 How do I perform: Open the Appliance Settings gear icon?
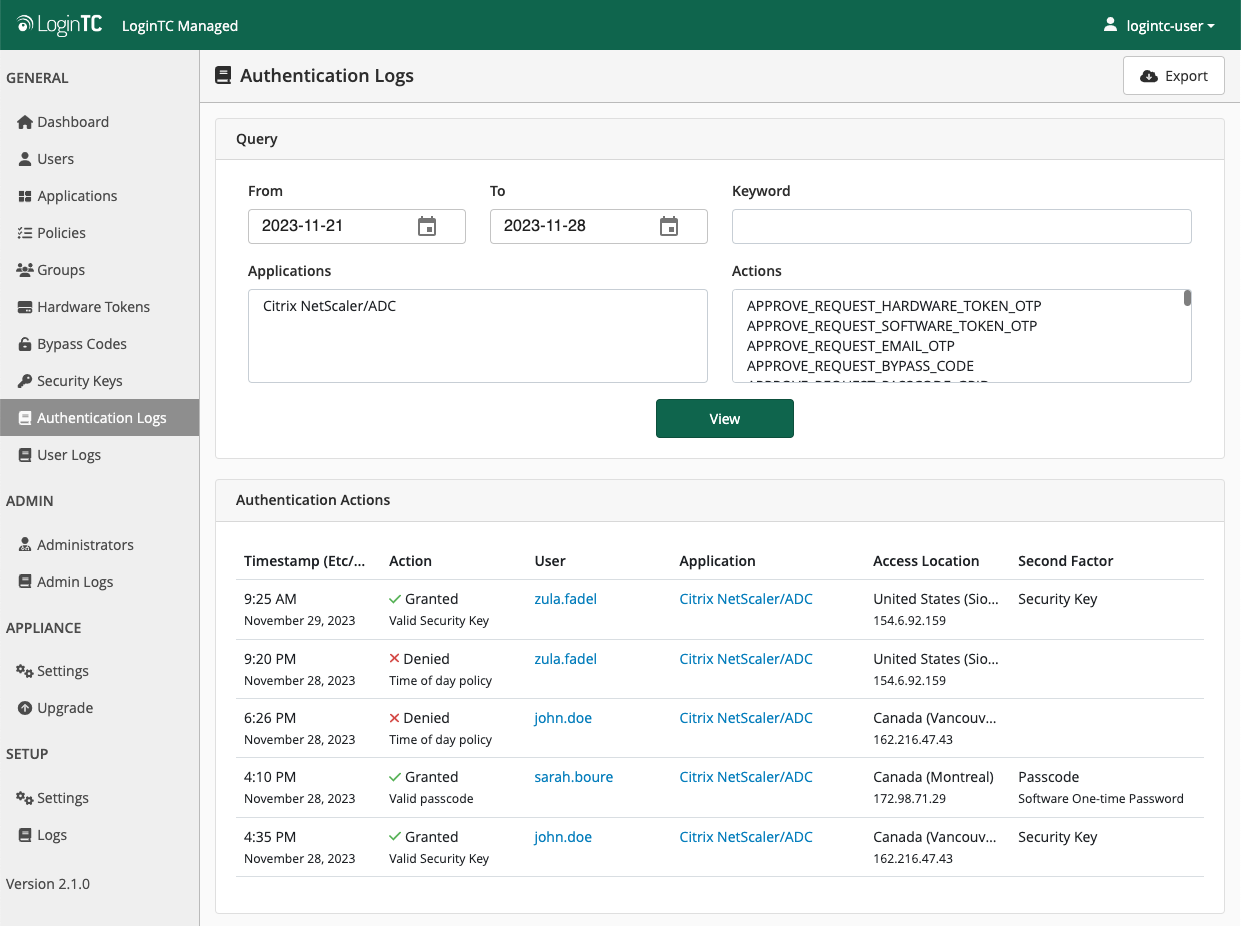coord(24,670)
